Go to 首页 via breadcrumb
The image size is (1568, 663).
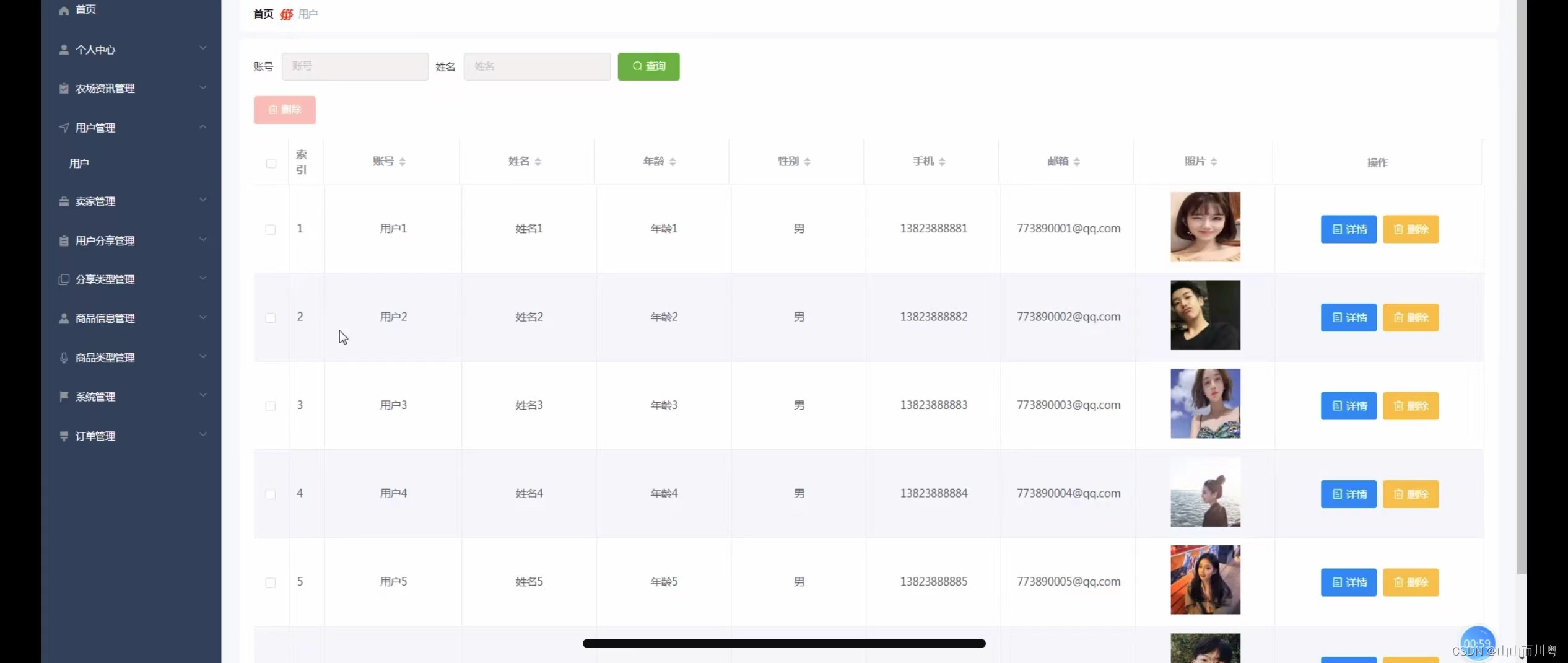point(263,14)
